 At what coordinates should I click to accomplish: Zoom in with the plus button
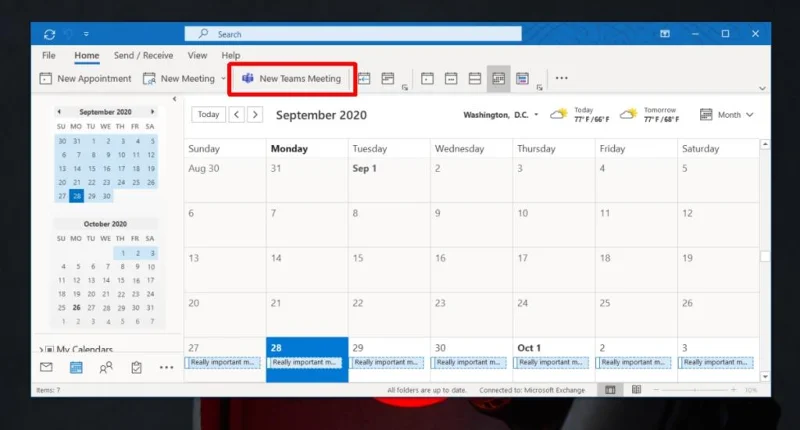pos(733,390)
